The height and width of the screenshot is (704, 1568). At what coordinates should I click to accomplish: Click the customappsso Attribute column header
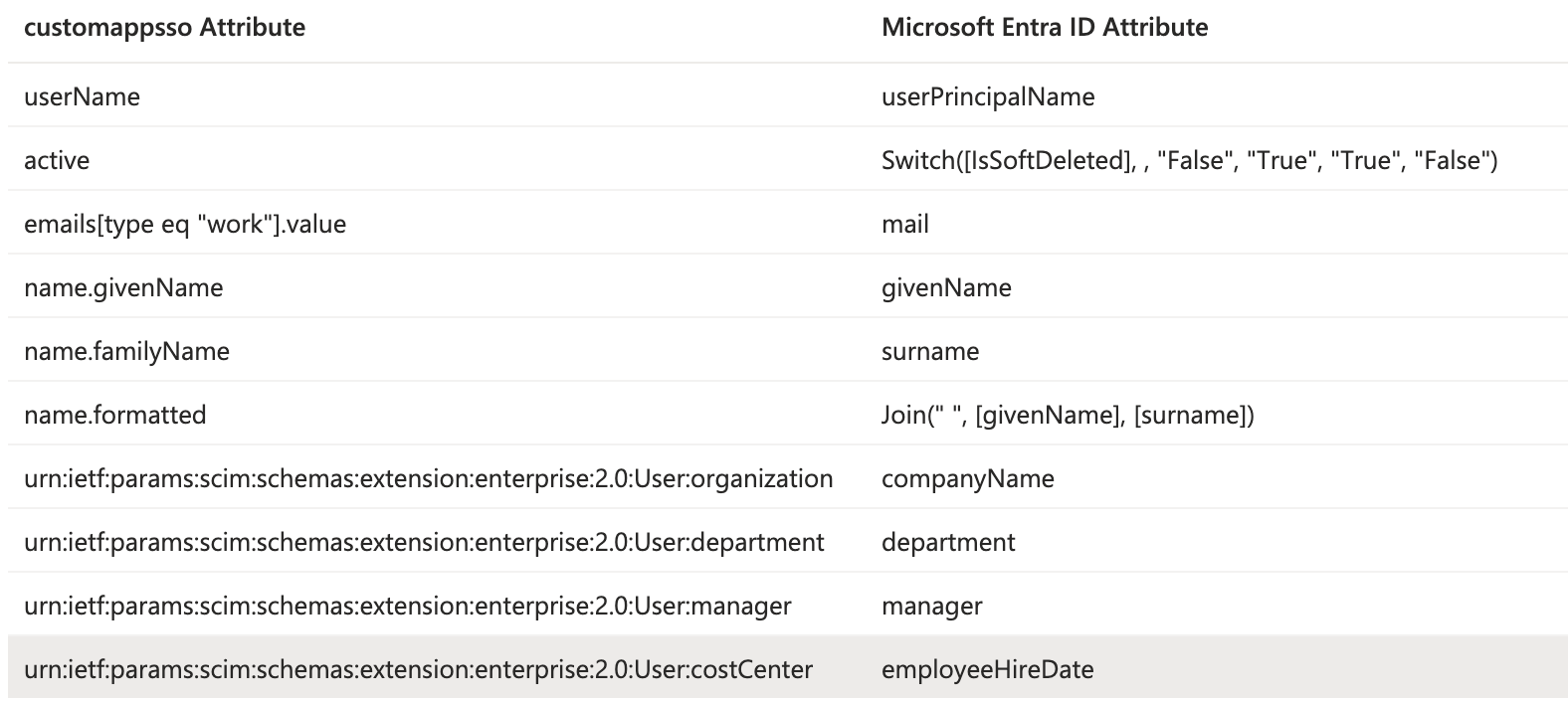164,27
